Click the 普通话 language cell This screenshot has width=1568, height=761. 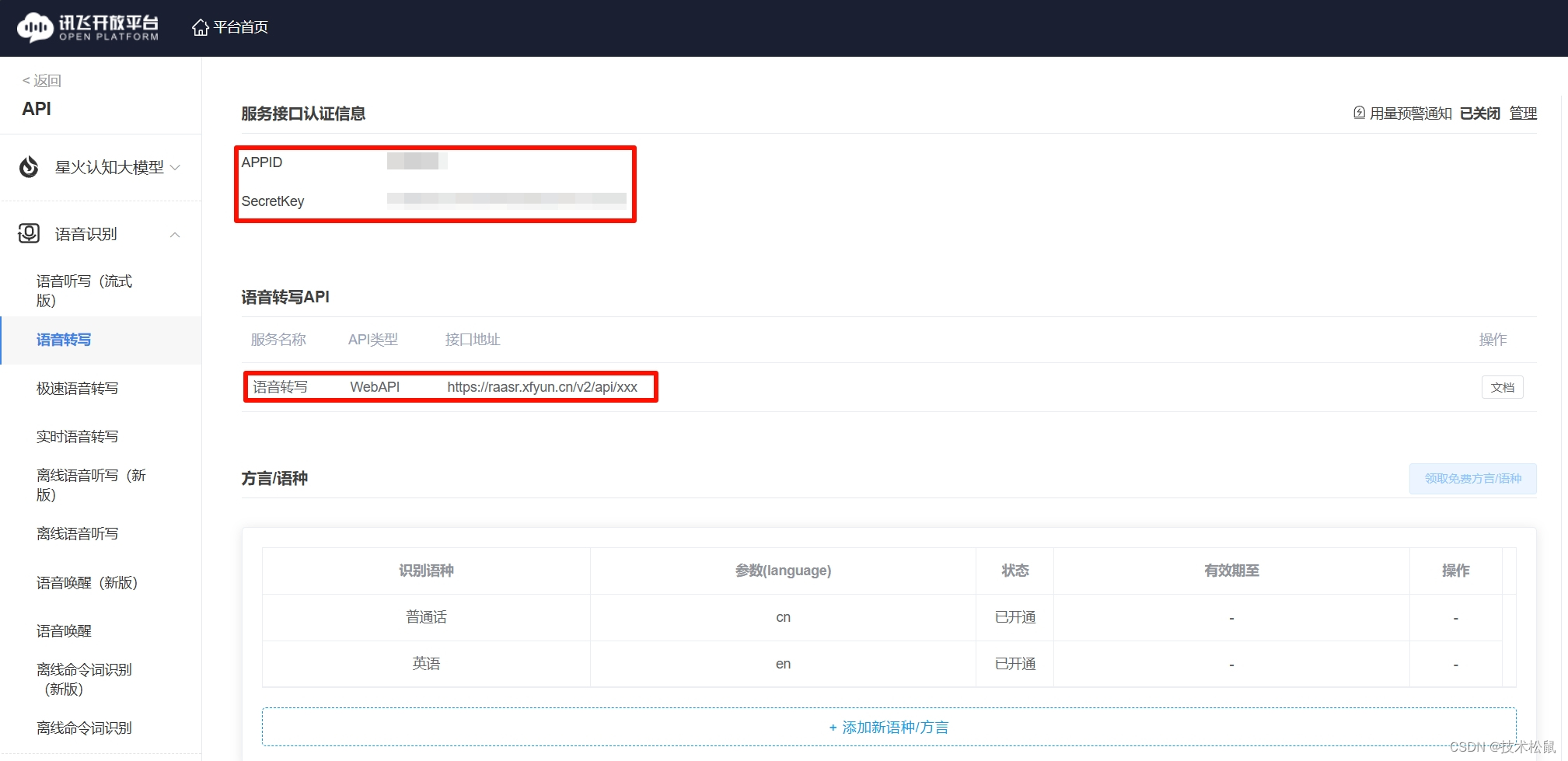[426, 617]
